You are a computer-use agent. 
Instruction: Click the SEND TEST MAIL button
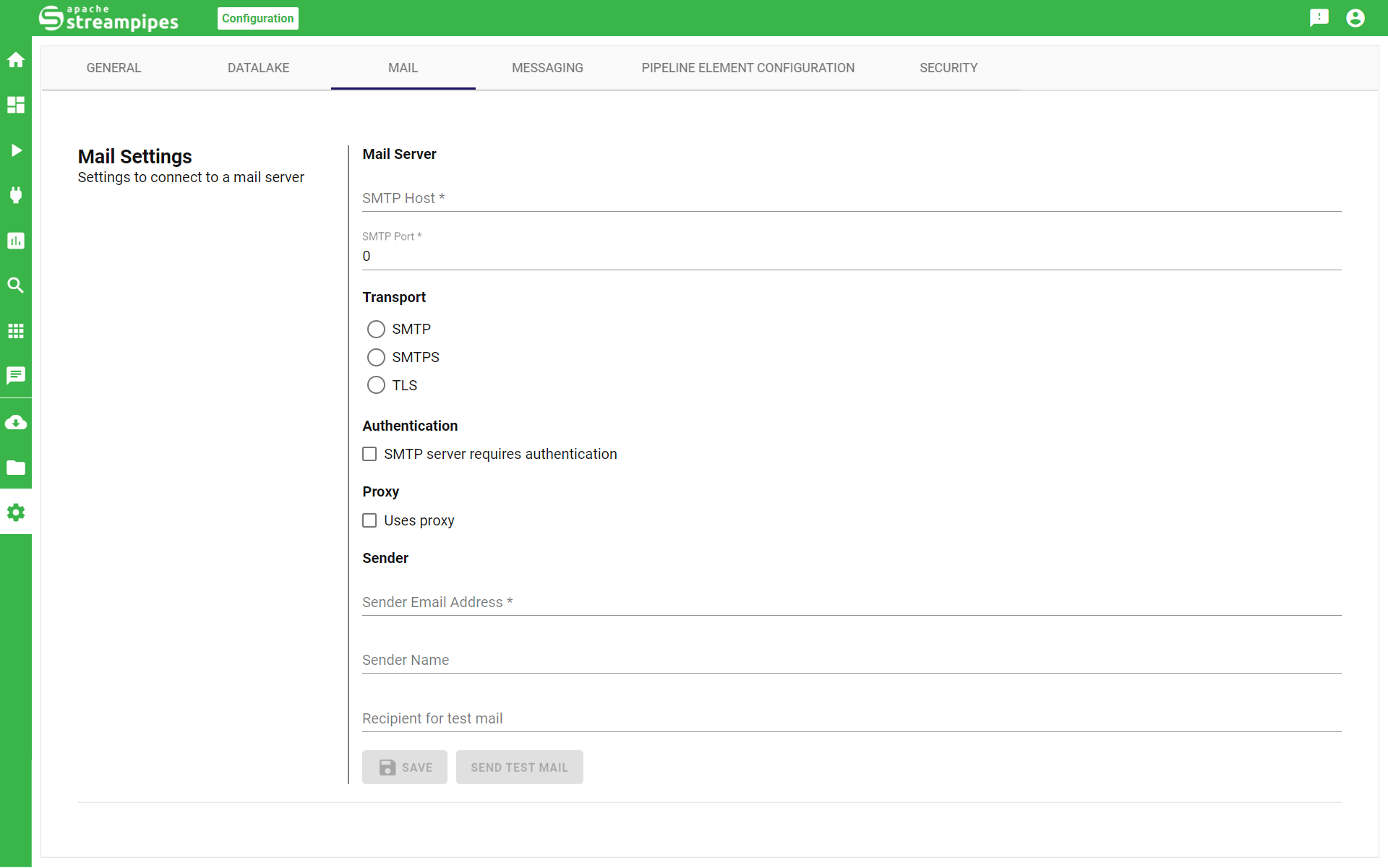point(519,767)
